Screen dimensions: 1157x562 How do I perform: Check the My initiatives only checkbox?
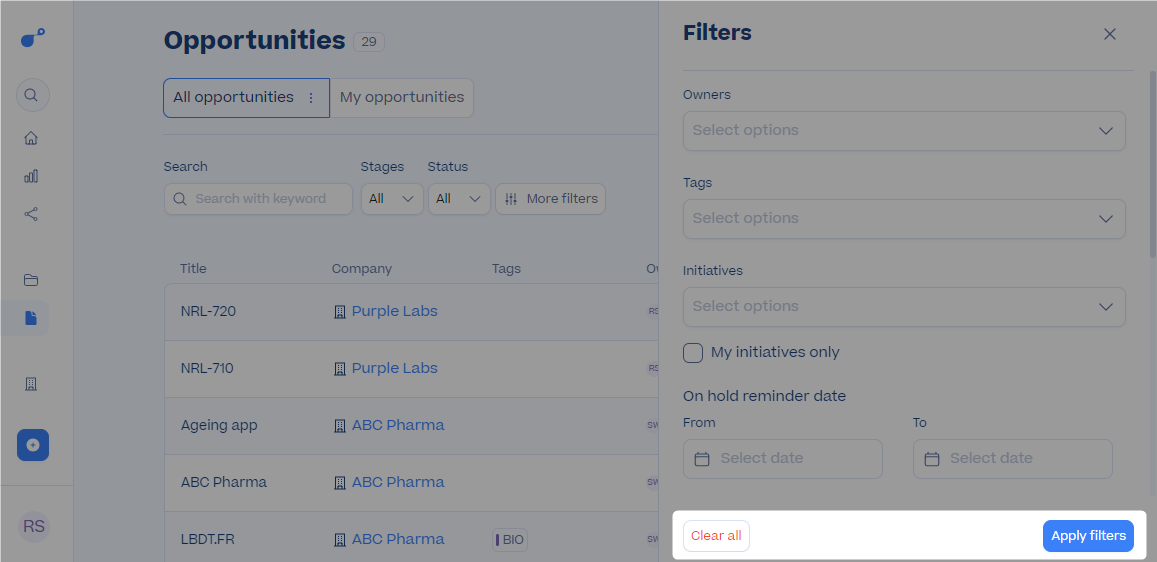(693, 353)
